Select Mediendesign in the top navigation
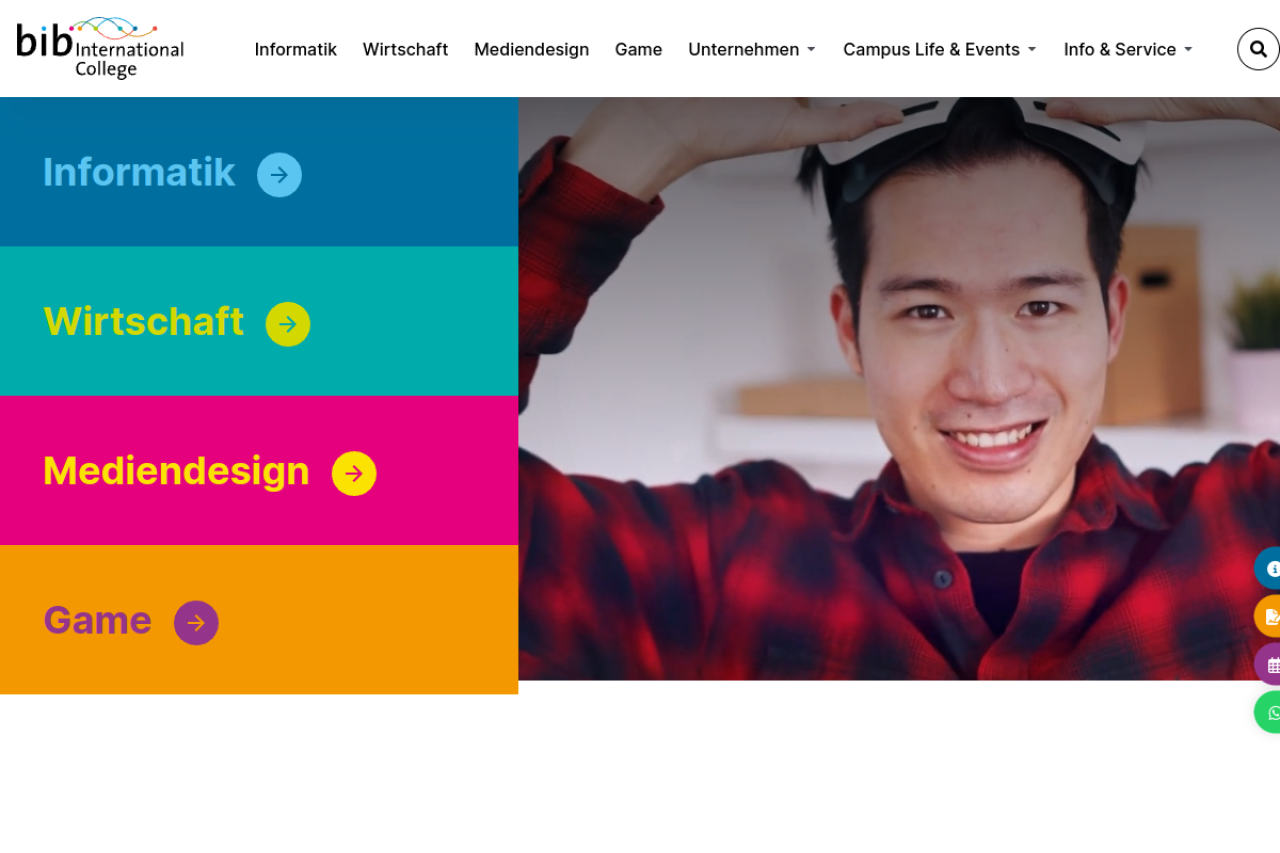Image resolution: width=1280 pixels, height=853 pixels. [x=531, y=49]
